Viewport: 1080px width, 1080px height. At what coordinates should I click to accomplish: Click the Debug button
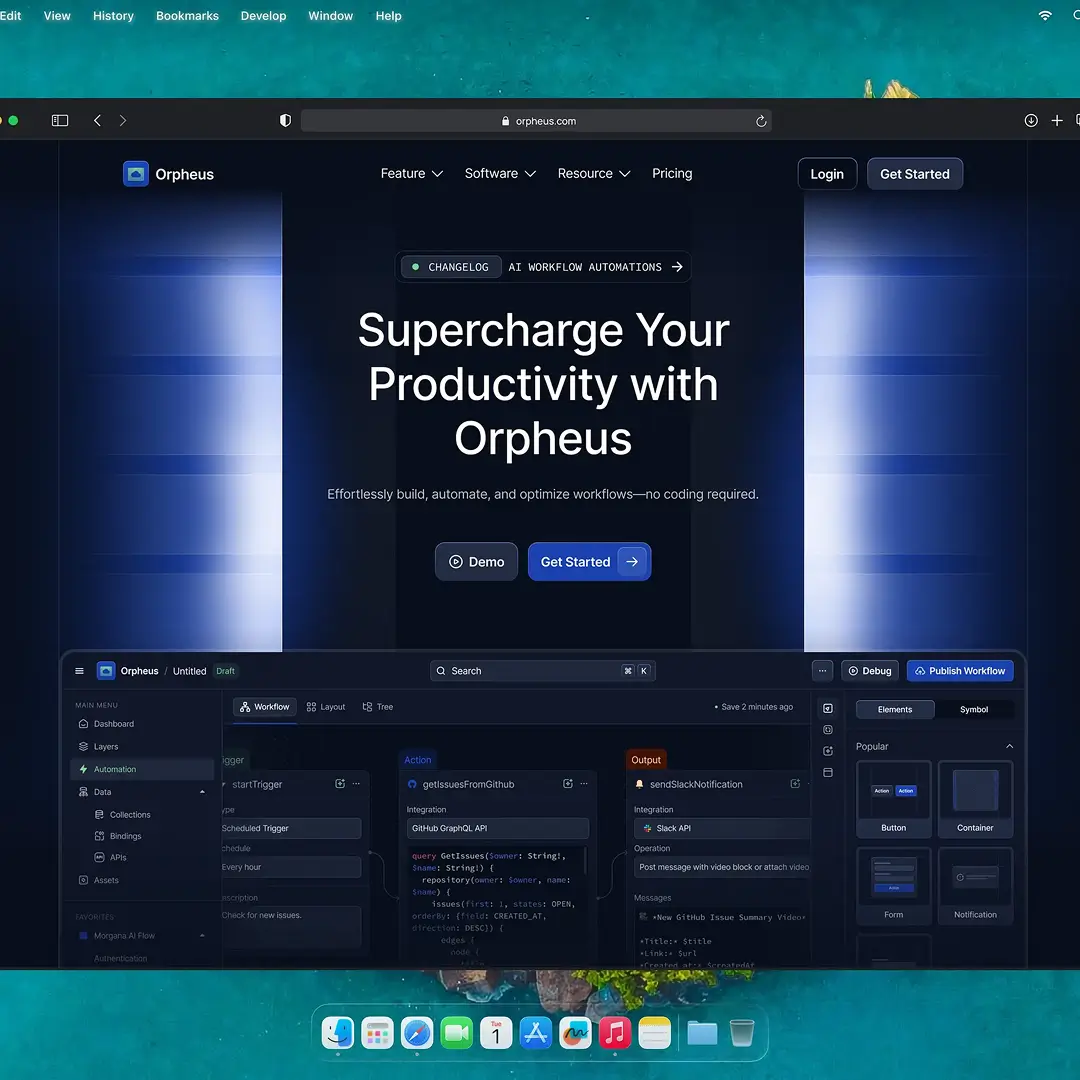coord(869,671)
